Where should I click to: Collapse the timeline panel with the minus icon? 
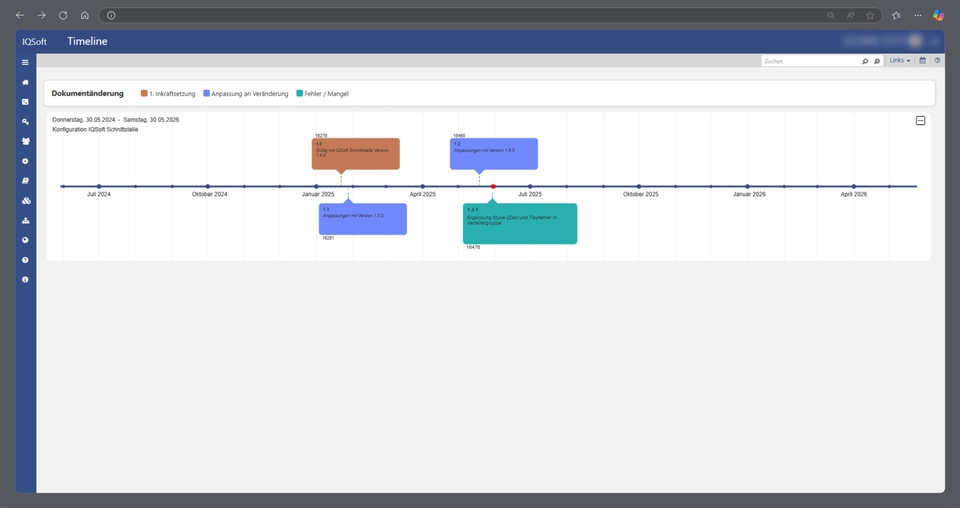(x=920, y=121)
